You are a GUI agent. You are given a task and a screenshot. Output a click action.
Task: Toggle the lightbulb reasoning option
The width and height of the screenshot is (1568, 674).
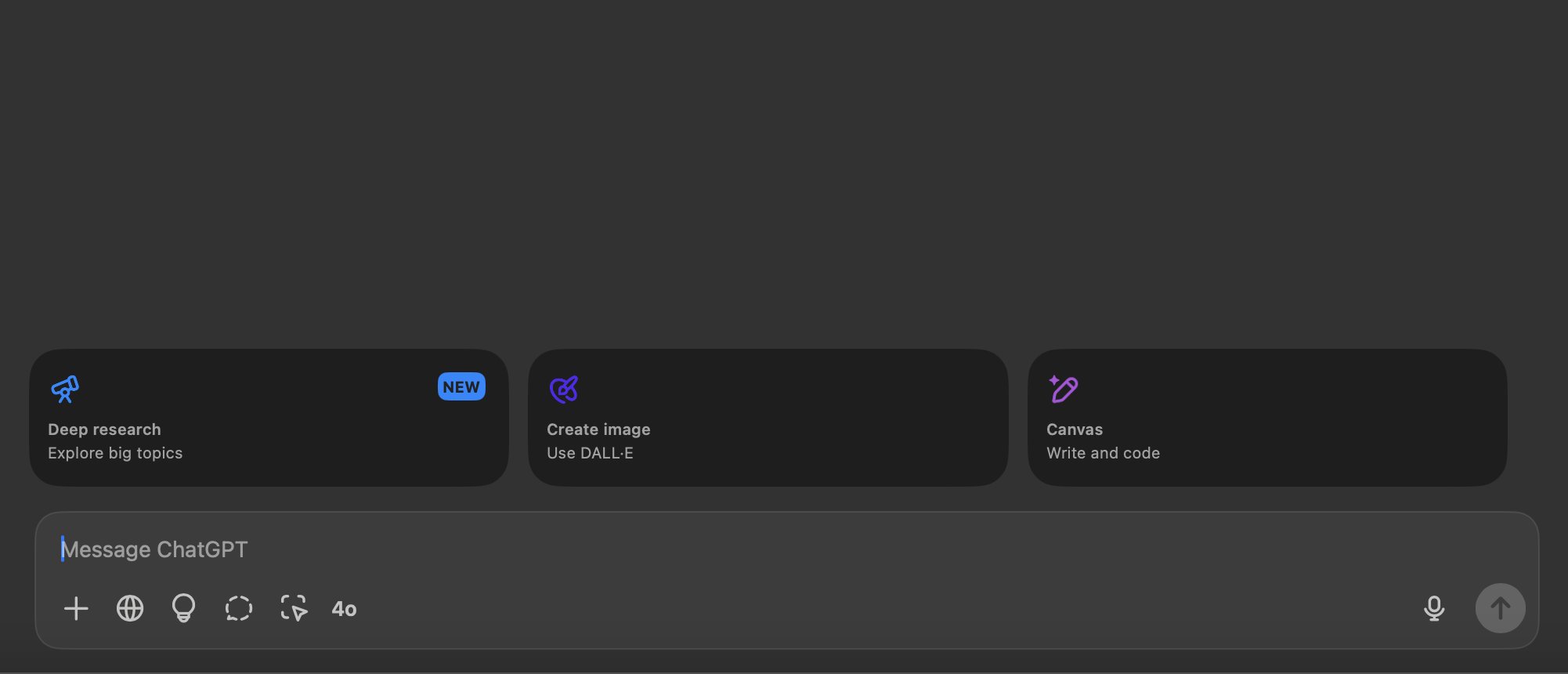pos(183,609)
